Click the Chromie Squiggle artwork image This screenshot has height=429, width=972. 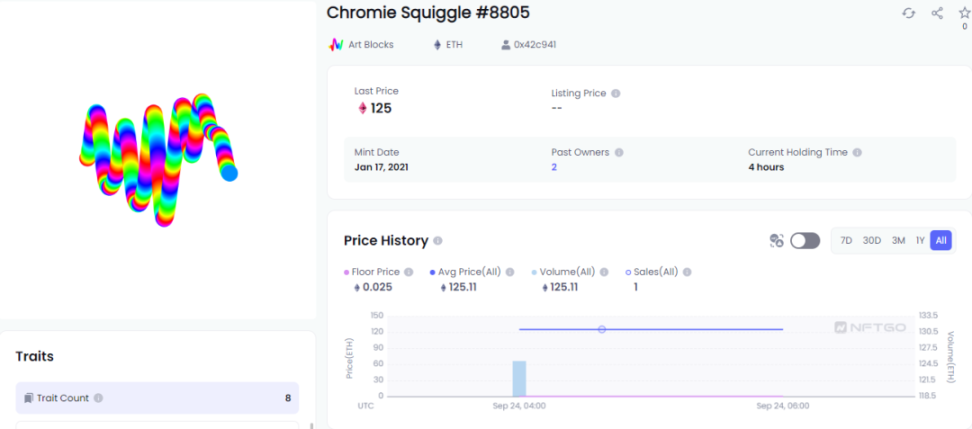[x=159, y=160]
